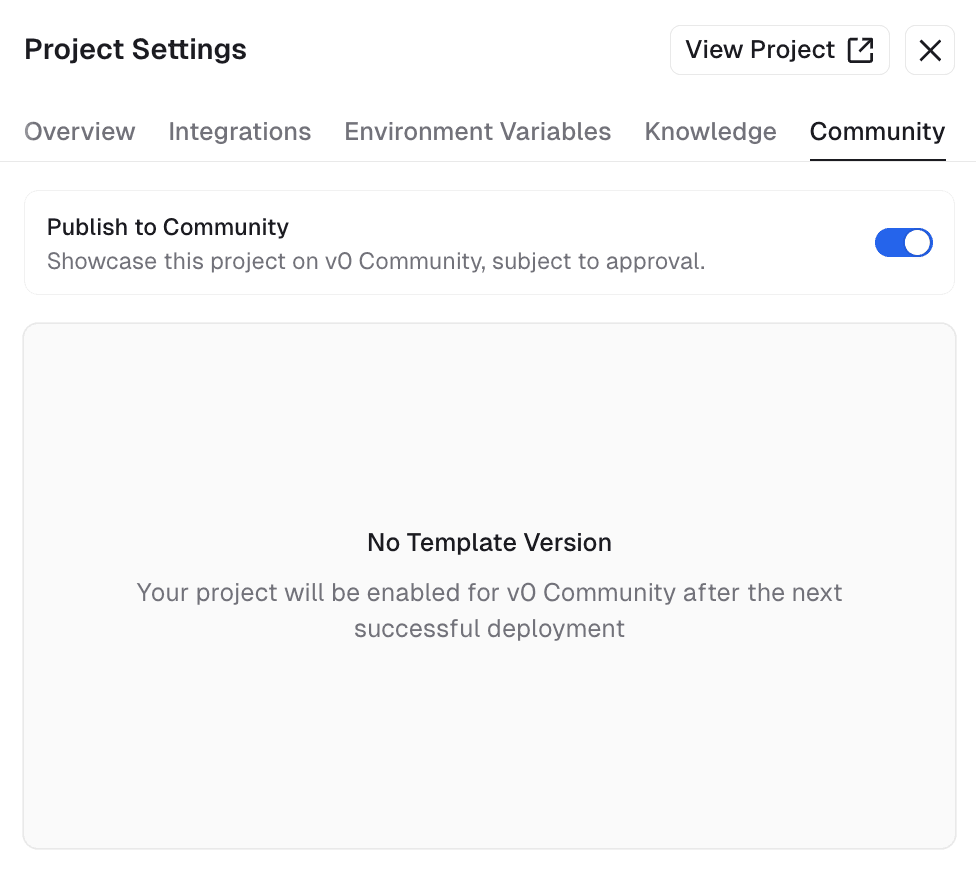Image resolution: width=976 pixels, height=884 pixels.
Task: Switch to the Overview tab
Action: (79, 131)
